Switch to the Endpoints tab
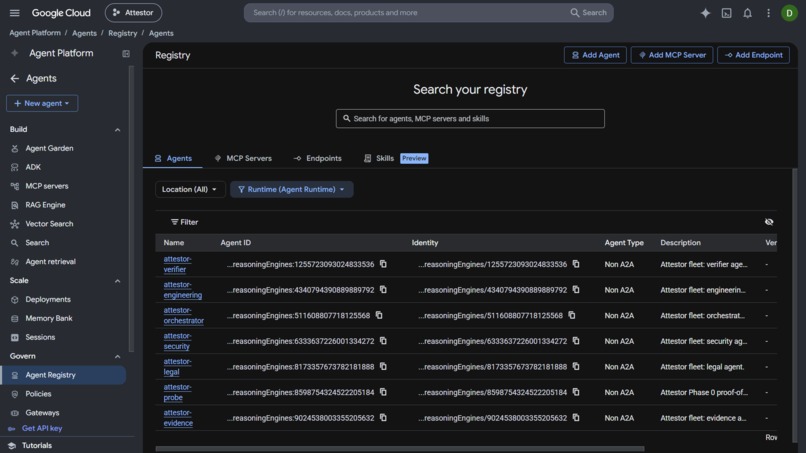806x453 pixels. point(318,158)
